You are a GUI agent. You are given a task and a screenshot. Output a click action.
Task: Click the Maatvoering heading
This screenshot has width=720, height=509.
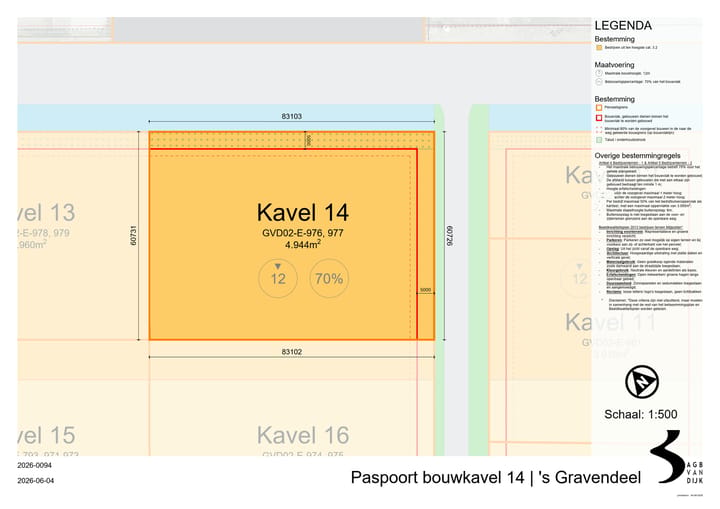click(x=614, y=65)
